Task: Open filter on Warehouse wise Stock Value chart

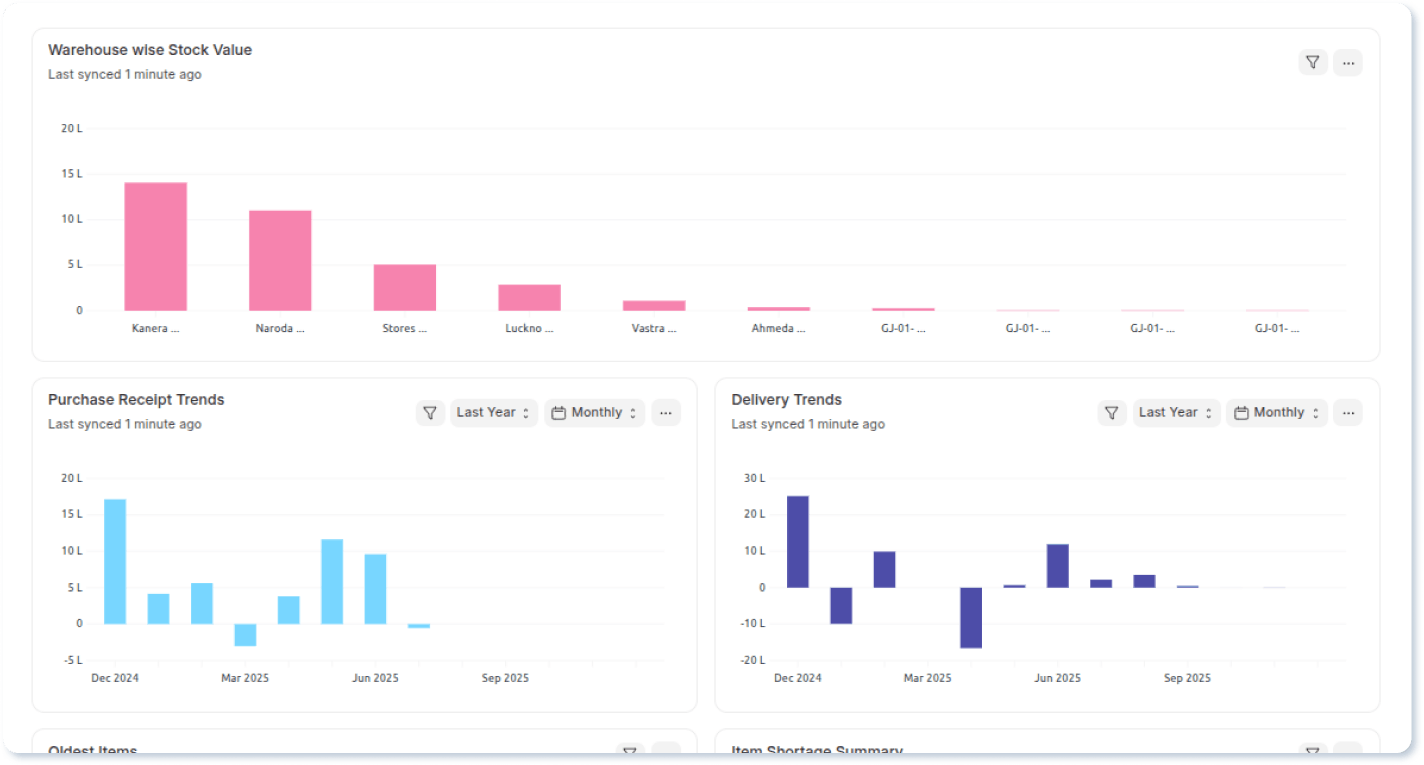Action: tap(1313, 61)
